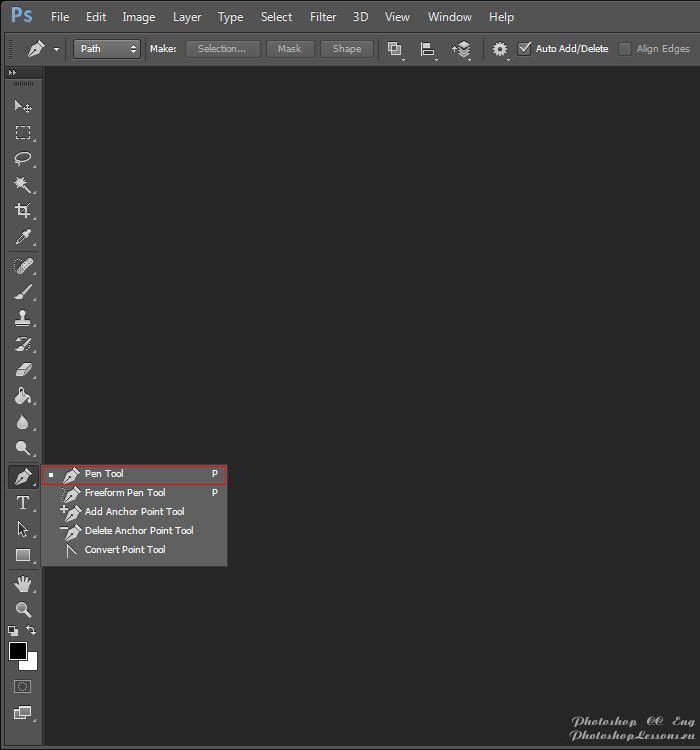Open the gear path options dropdown
This screenshot has height=750, width=700.
coord(501,49)
